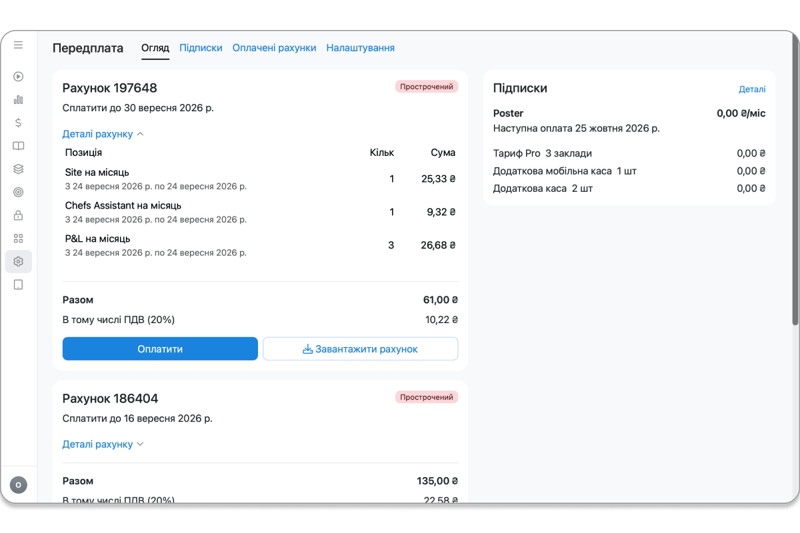Click the Сплатити до 30 вересня 2026 text

pyautogui.click(x=138, y=108)
